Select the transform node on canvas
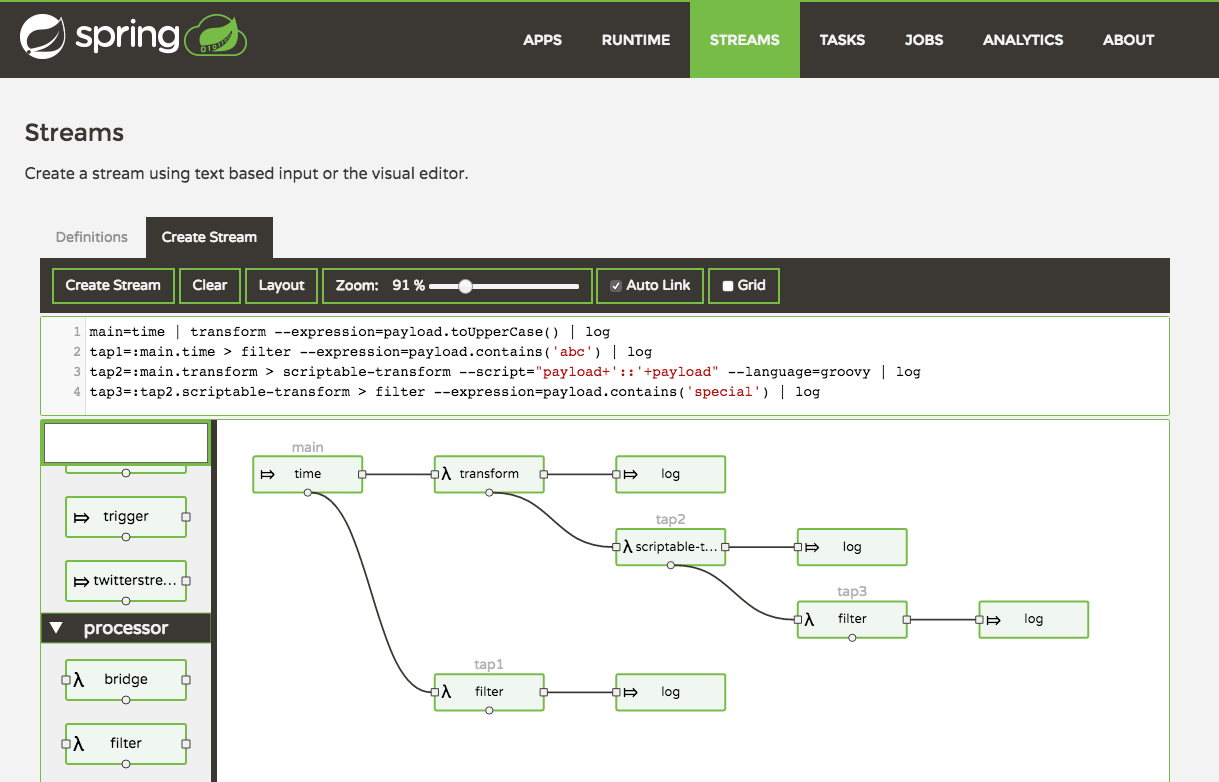The height and width of the screenshot is (782, 1219). click(x=489, y=474)
